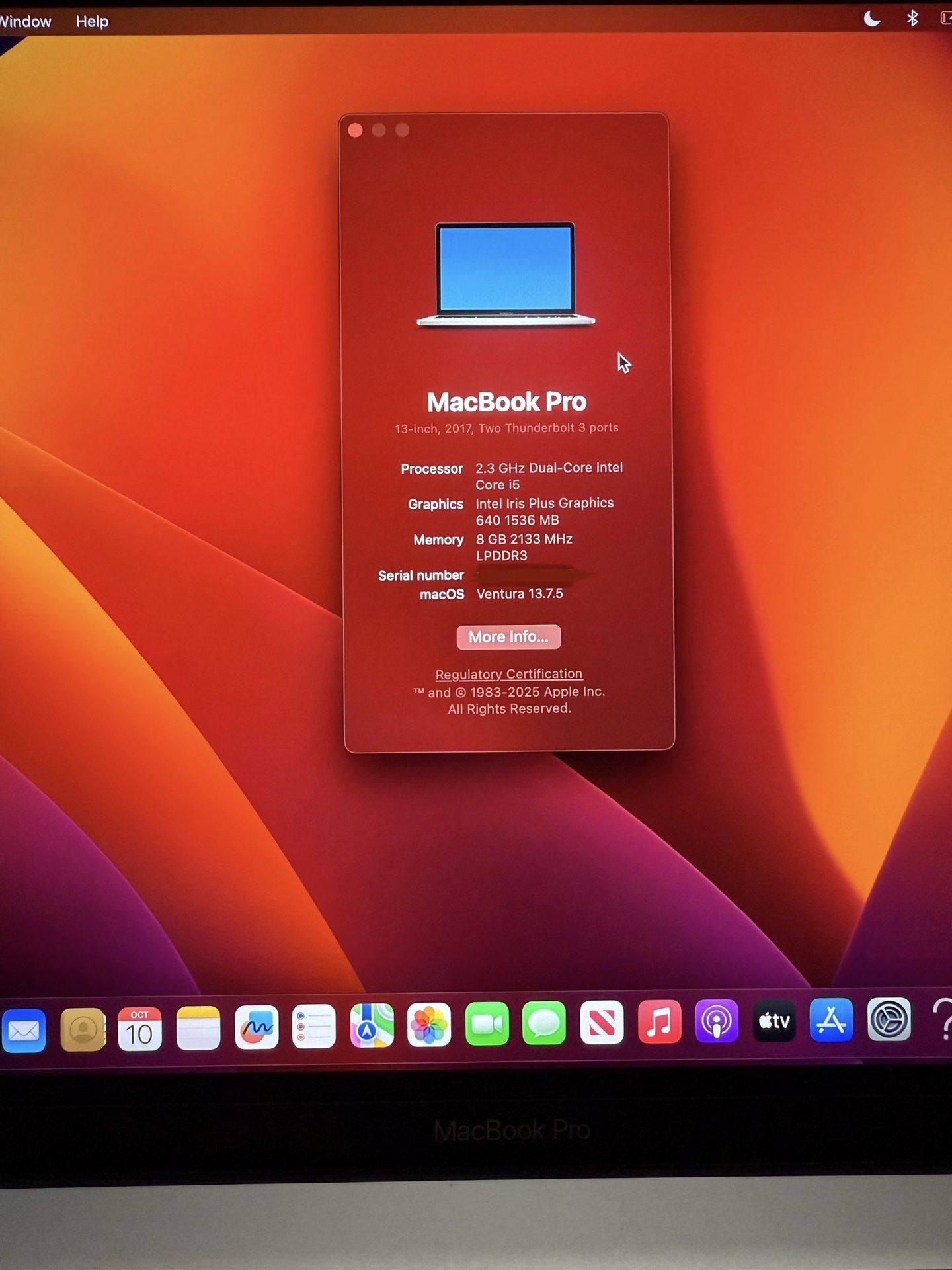Viewport: 952px width, 1270px height.
Task: Click the 'Processor' label
Action: [x=432, y=469]
